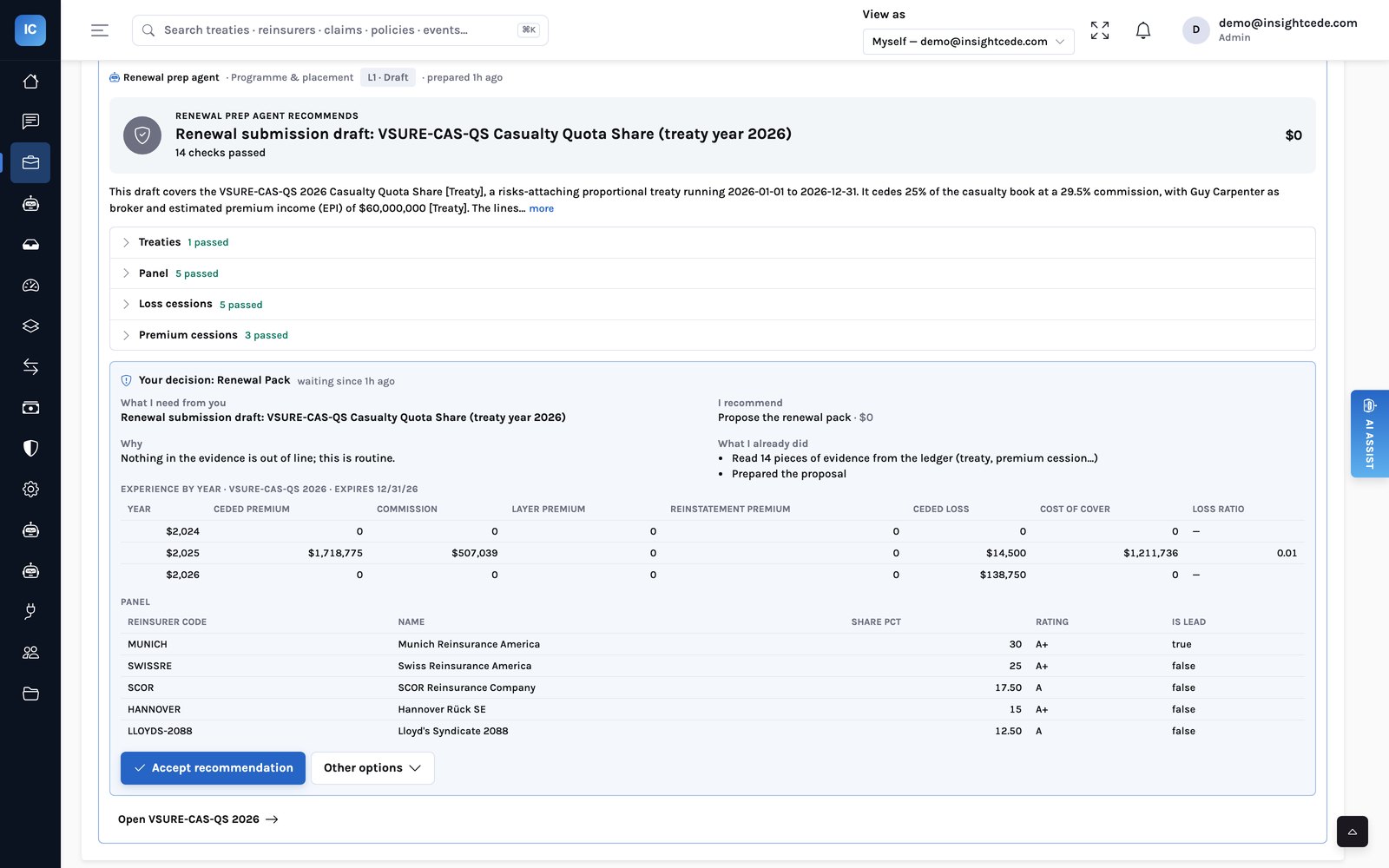Click the $507,039 commission value
Viewport: 1389px width, 868px height.
pyautogui.click(x=474, y=553)
